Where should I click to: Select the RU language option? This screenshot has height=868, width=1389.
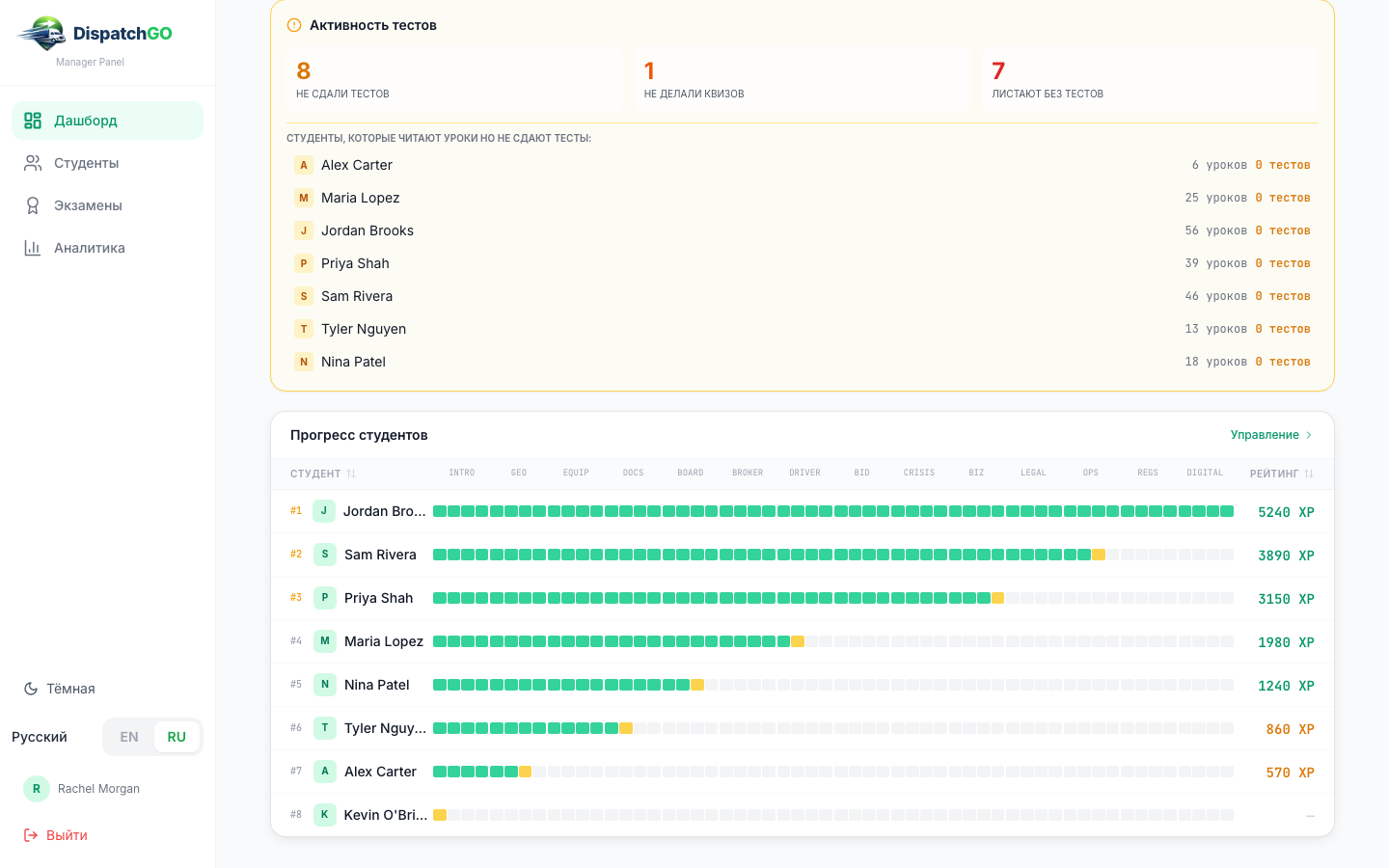tap(177, 737)
